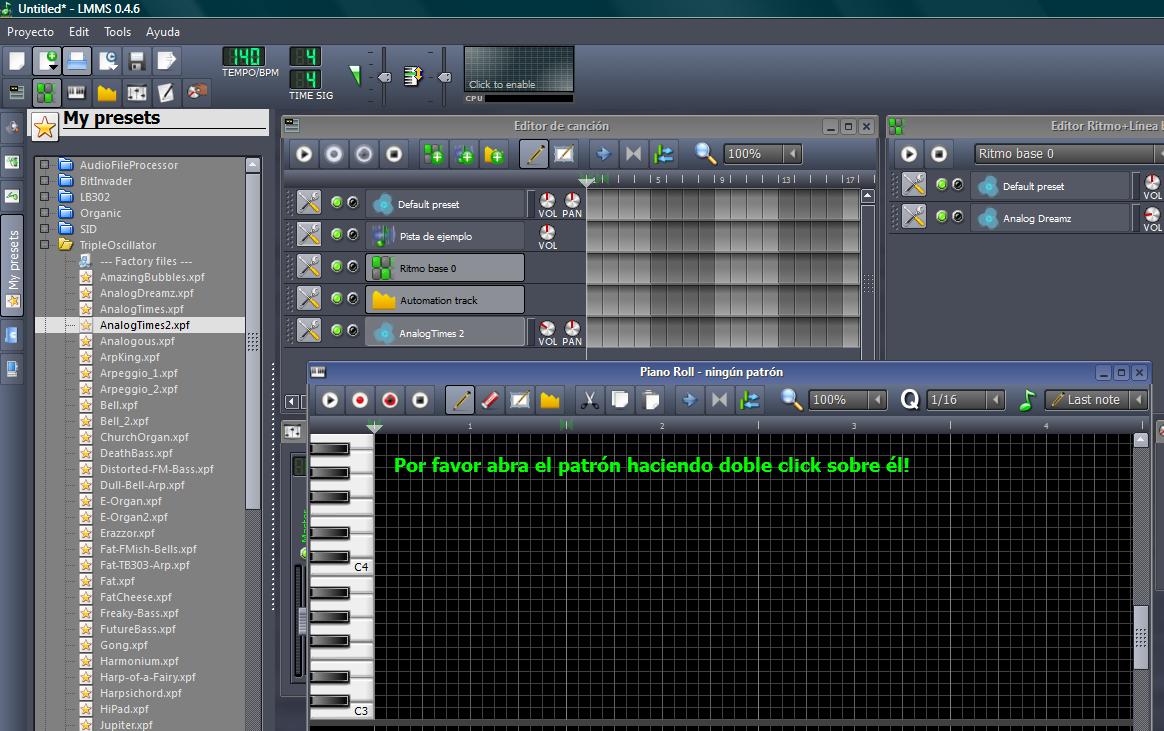Screen dimensions: 1164x731
Task: Mute the Ritmo base 0 track
Action: click(x=337, y=266)
